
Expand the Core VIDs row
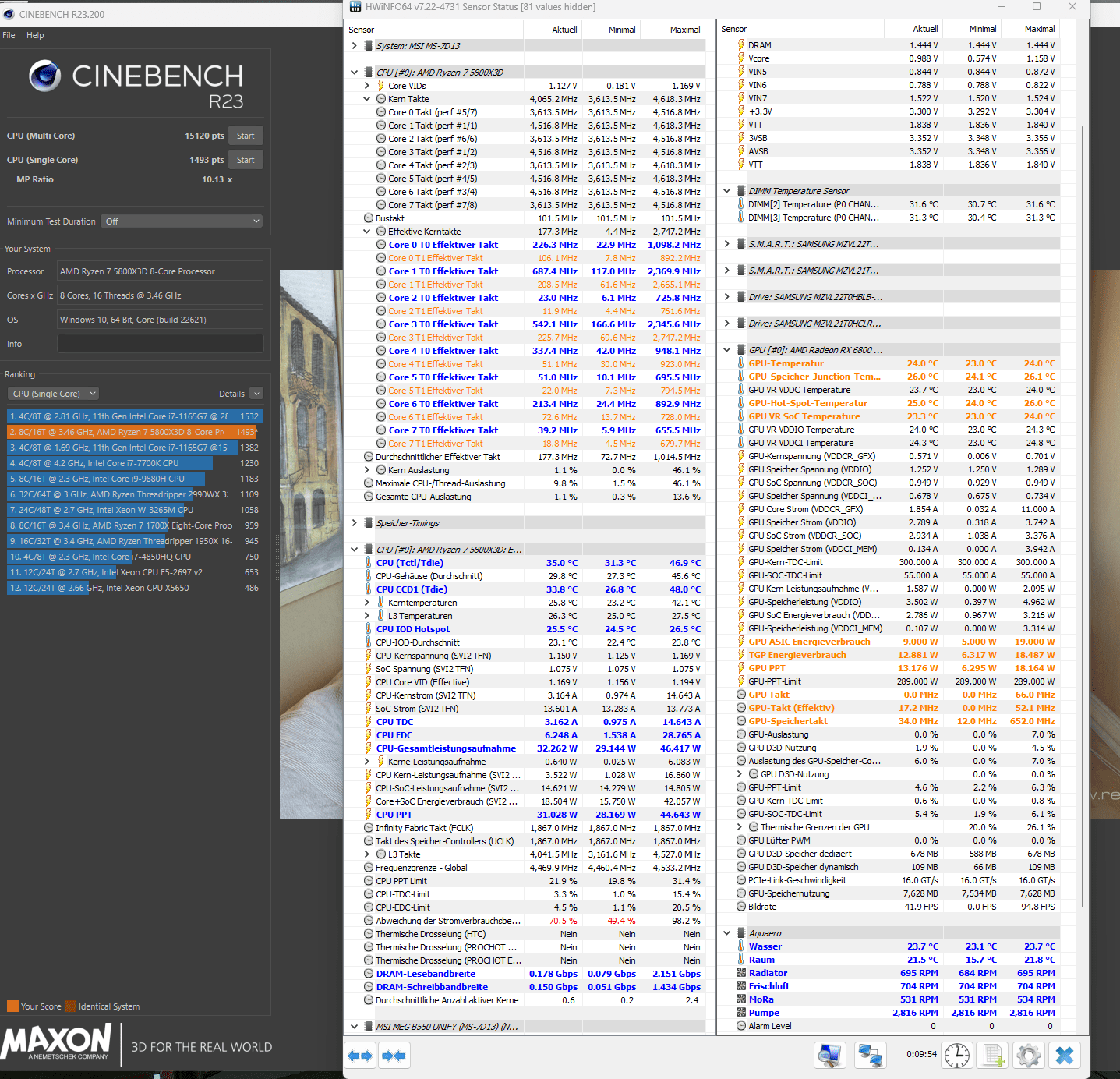pos(367,86)
